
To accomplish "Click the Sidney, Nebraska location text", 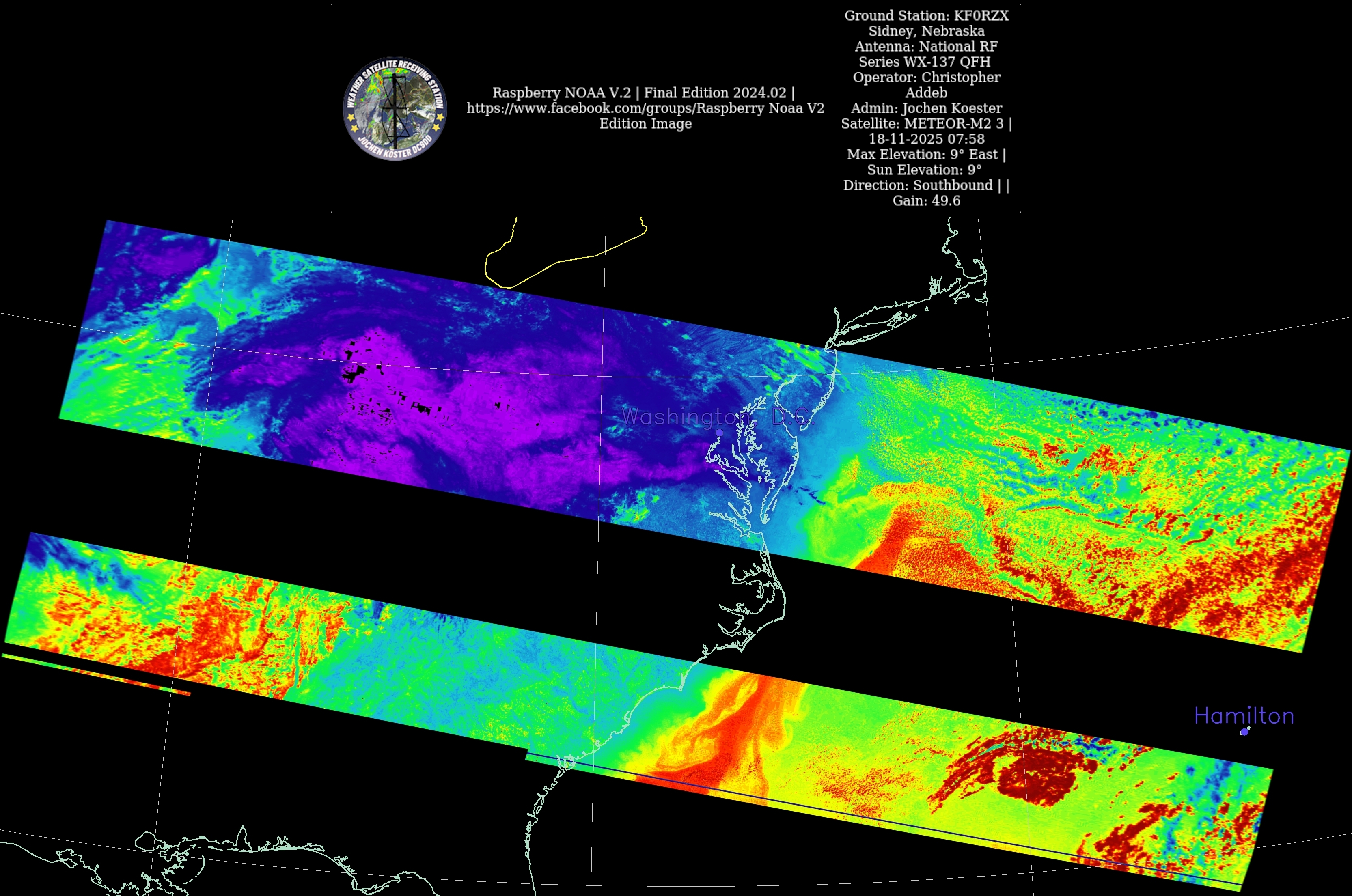I will [926, 31].
